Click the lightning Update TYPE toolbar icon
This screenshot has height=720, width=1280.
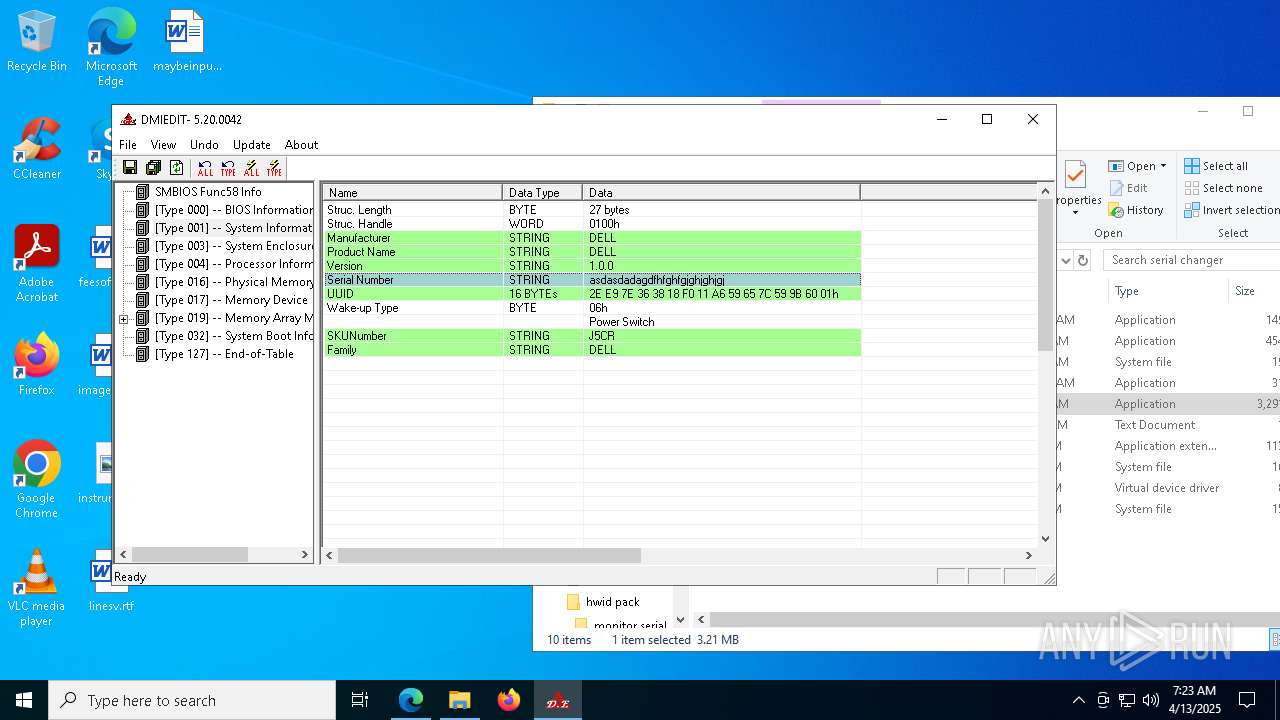(x=274, y=168)
